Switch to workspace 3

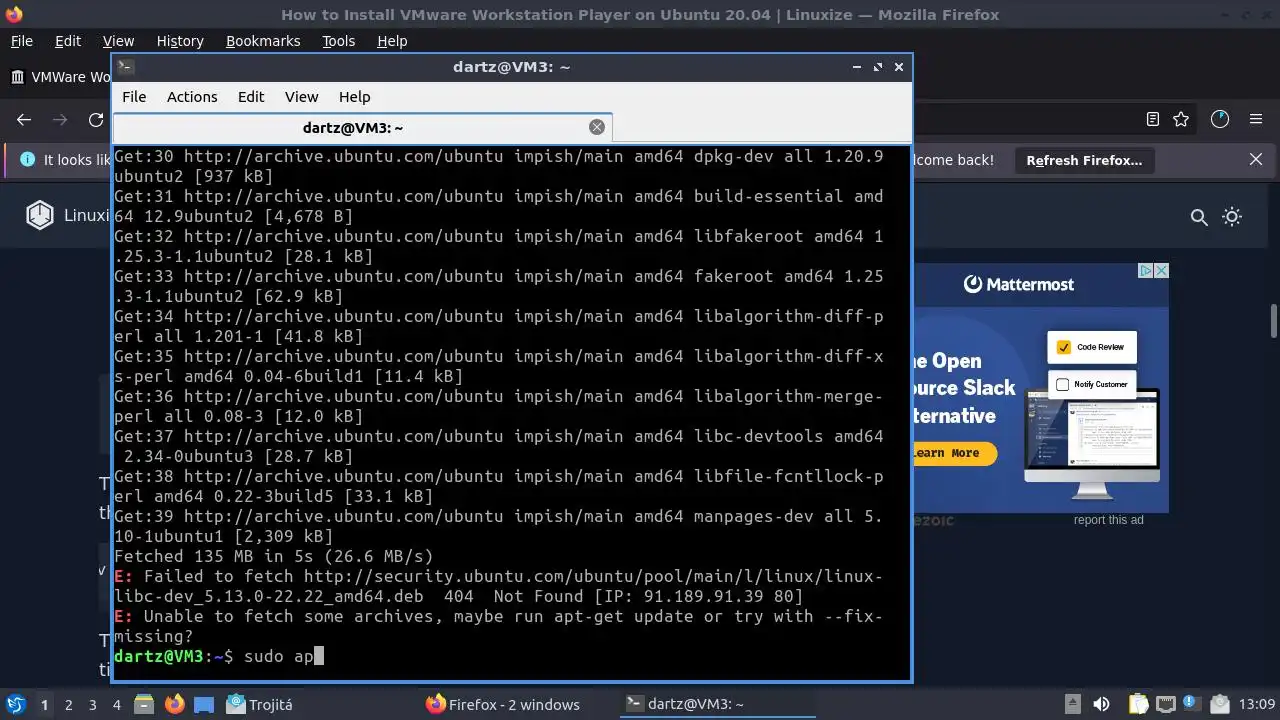click(x=92, y=705)
